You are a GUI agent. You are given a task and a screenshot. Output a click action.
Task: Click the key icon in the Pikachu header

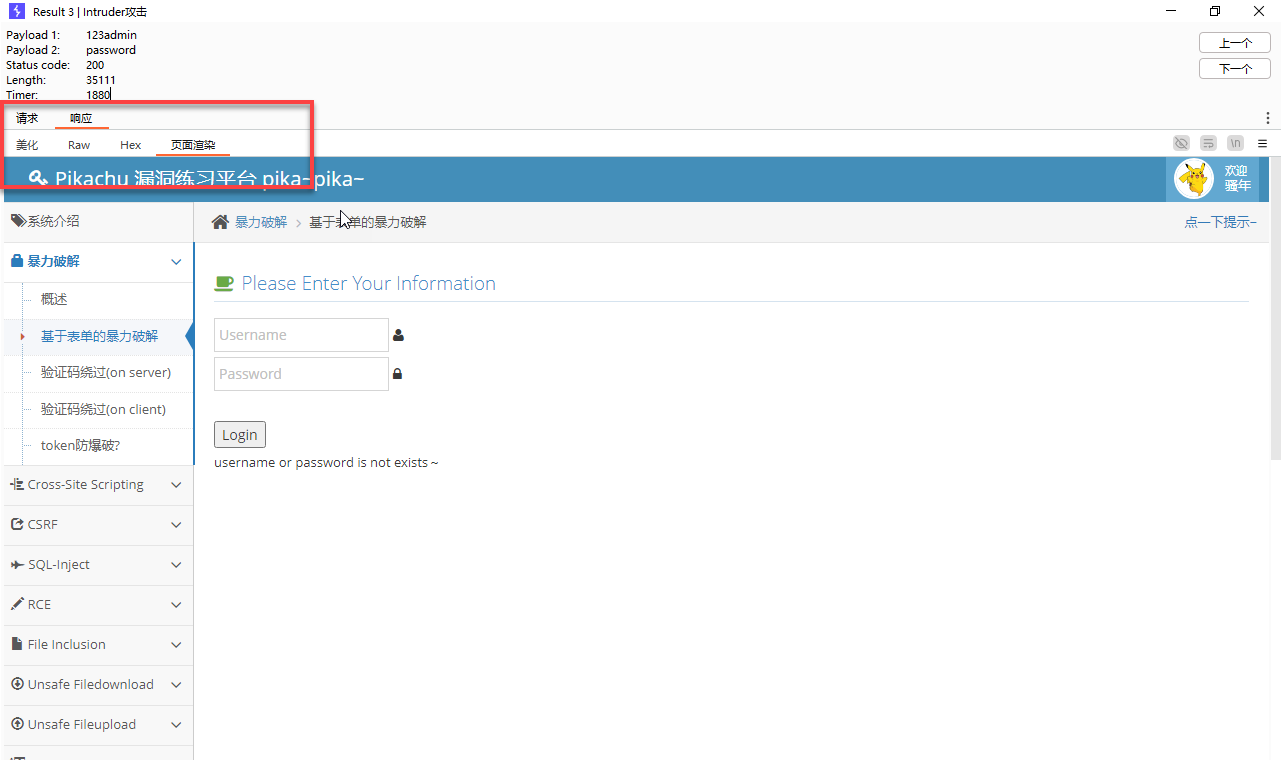(38, 178)
